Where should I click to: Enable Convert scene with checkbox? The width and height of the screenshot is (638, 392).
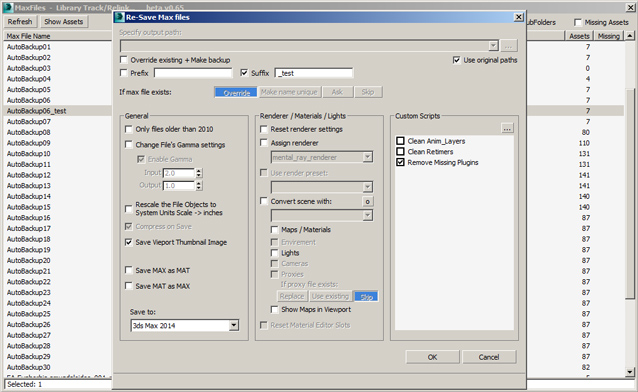coord(264,201)
